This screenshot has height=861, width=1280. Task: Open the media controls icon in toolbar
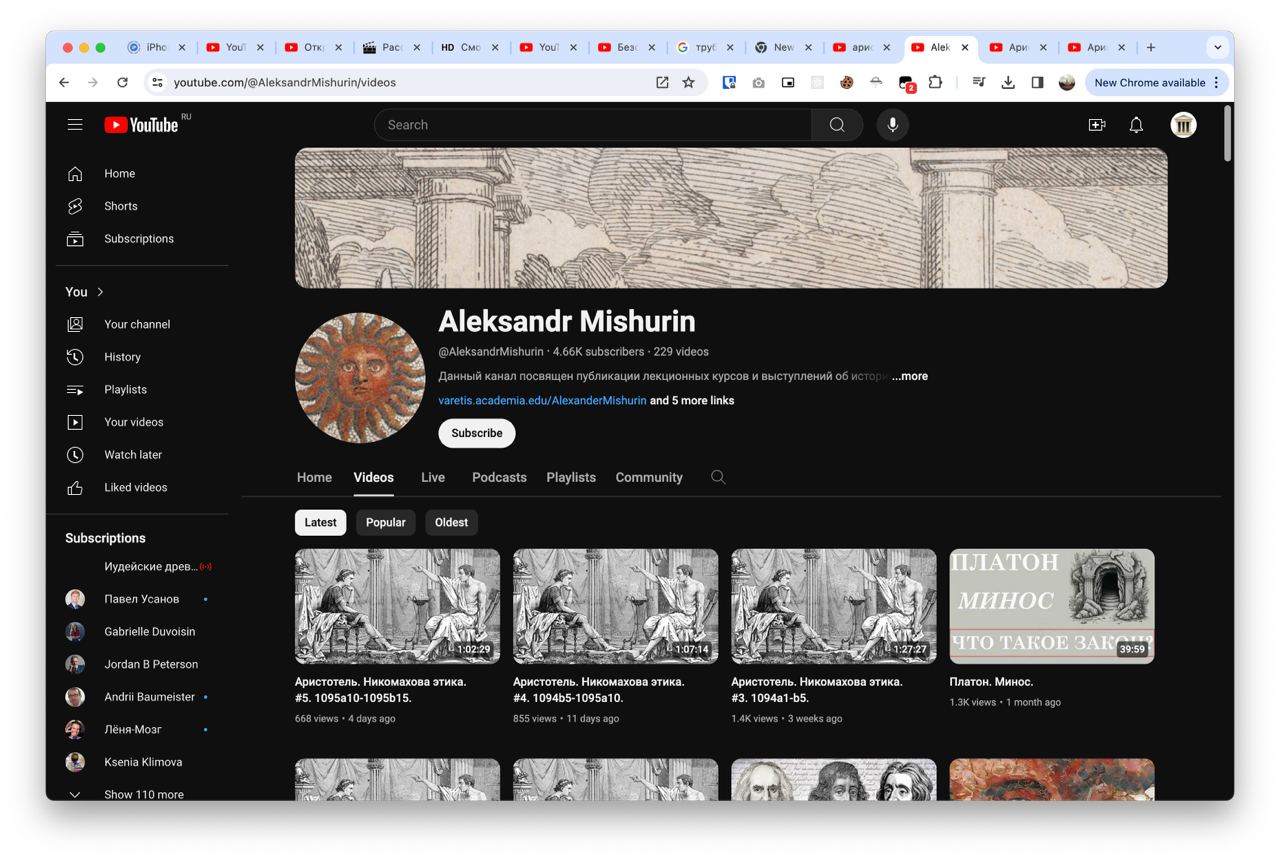pos(979,83)
